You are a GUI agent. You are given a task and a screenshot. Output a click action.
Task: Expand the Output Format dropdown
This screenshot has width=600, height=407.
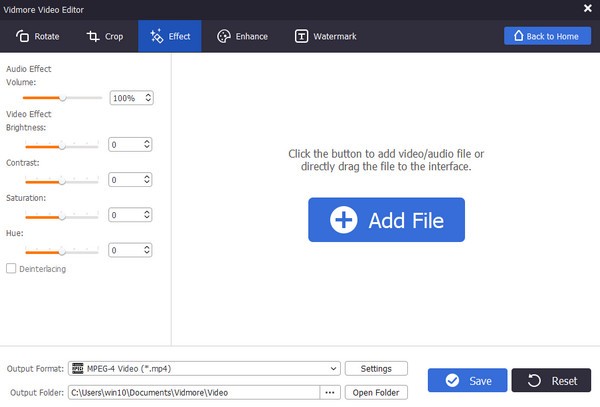point(333,368)
